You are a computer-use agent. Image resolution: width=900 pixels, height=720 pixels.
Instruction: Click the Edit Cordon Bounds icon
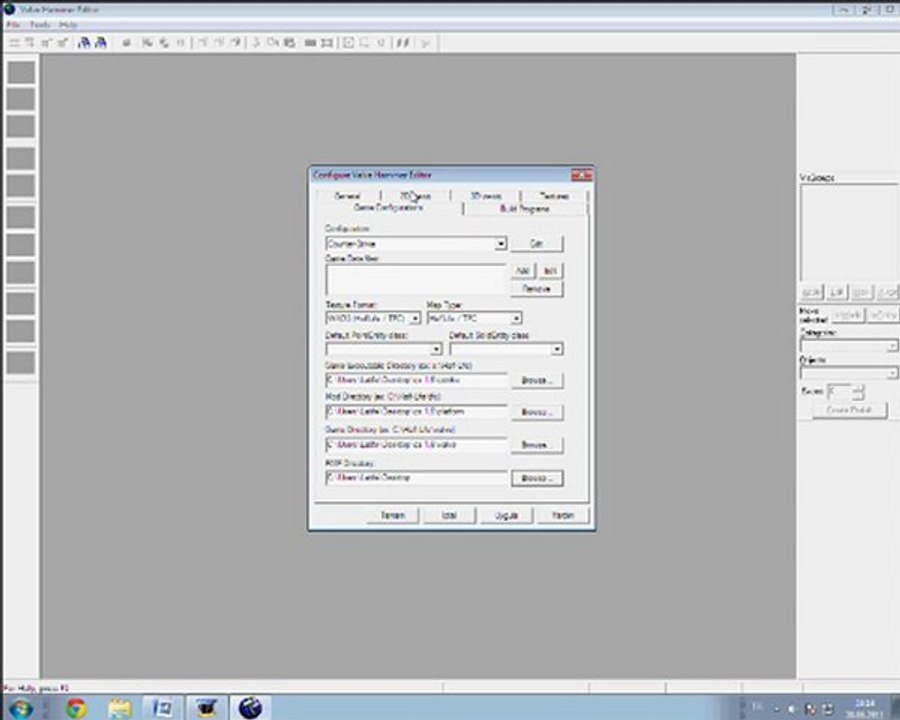click(327, 42)
